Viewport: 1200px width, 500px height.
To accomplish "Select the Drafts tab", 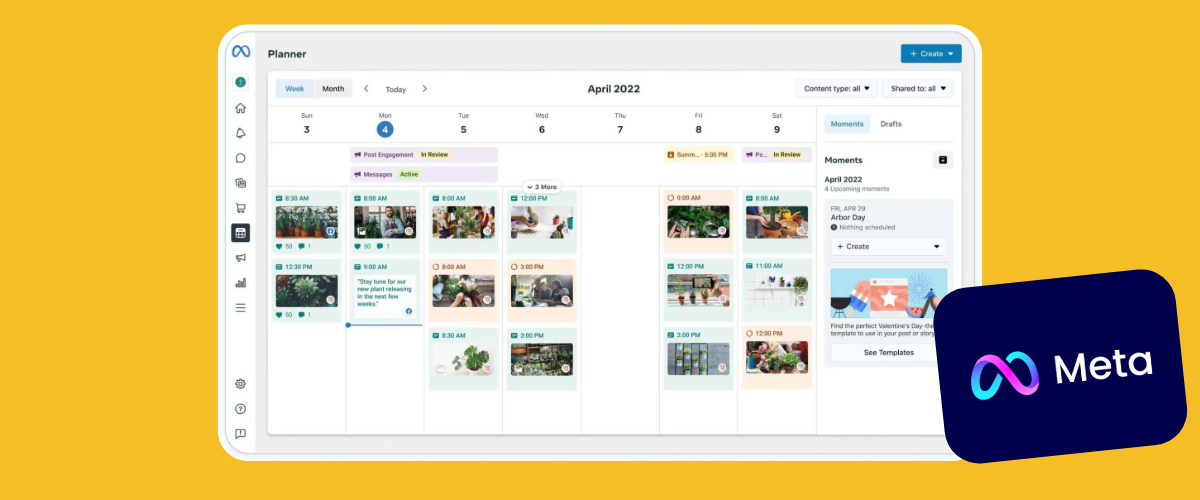I will point(890,124).
